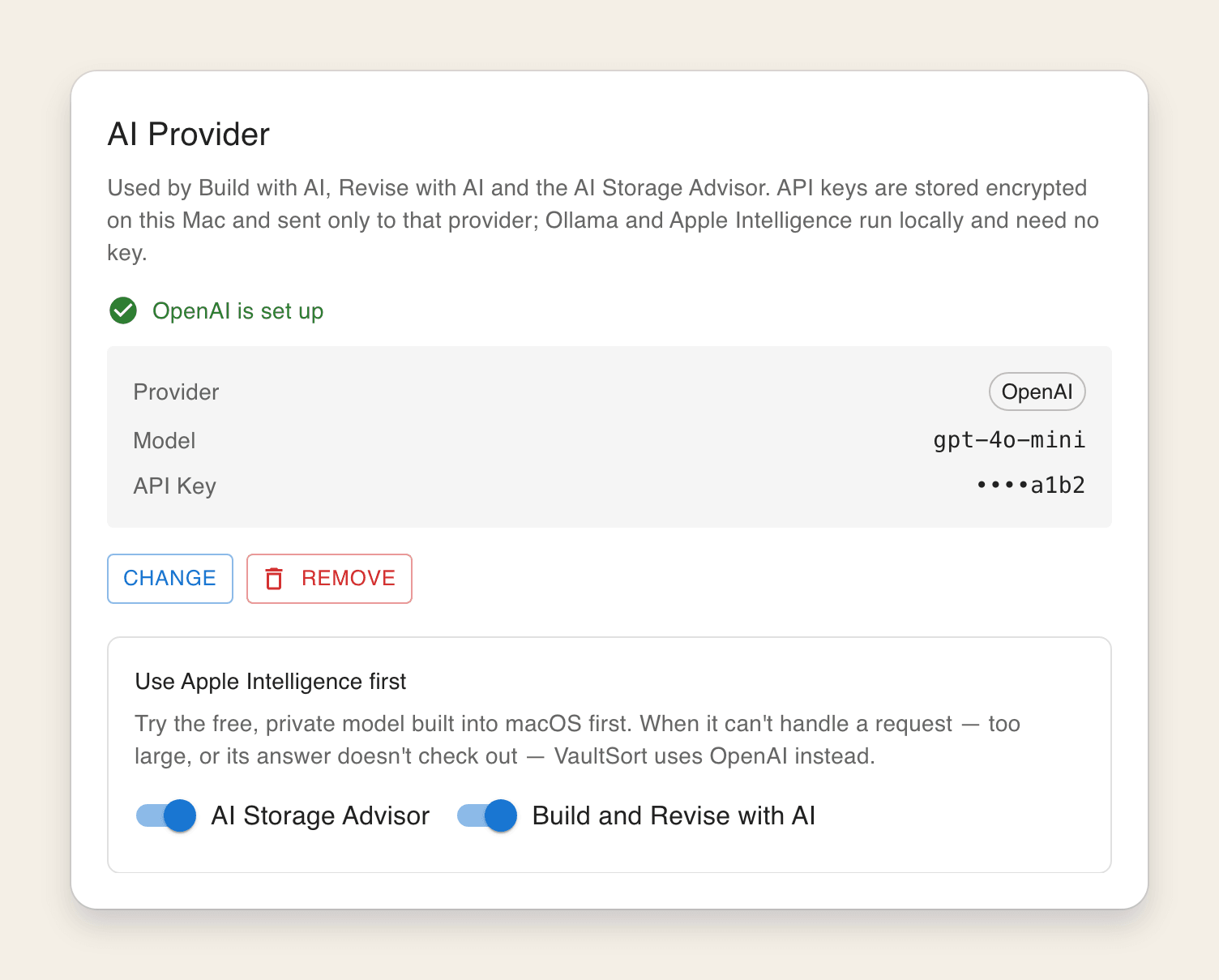The height and width of the screenshot is (980, 1219).
Task: Click the OpenAI provider chip
Action: 1037,392
